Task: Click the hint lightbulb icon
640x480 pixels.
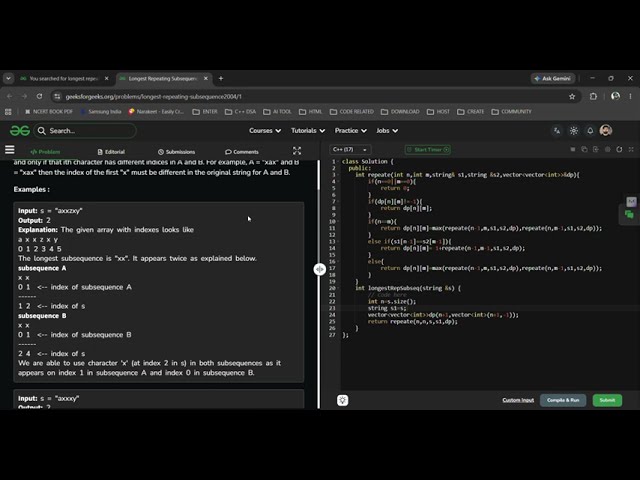Action: tap(342, 400)
